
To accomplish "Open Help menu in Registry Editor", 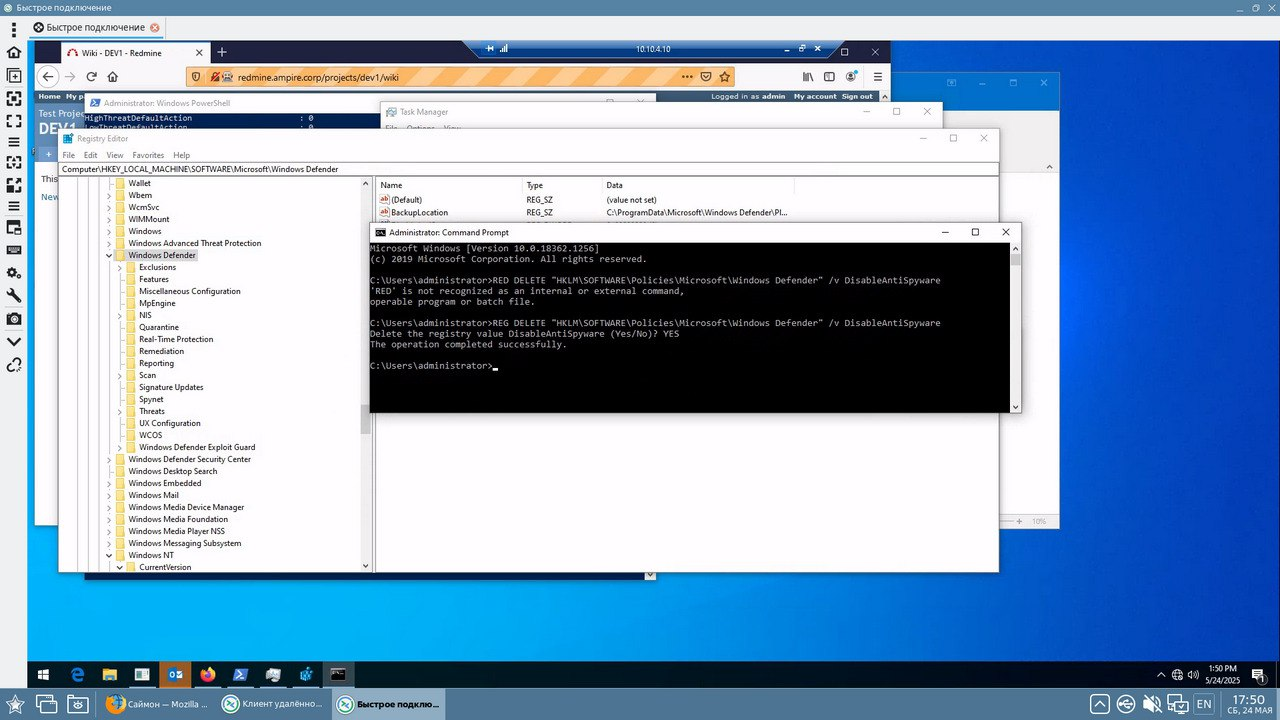I will (x=181, y=155).
